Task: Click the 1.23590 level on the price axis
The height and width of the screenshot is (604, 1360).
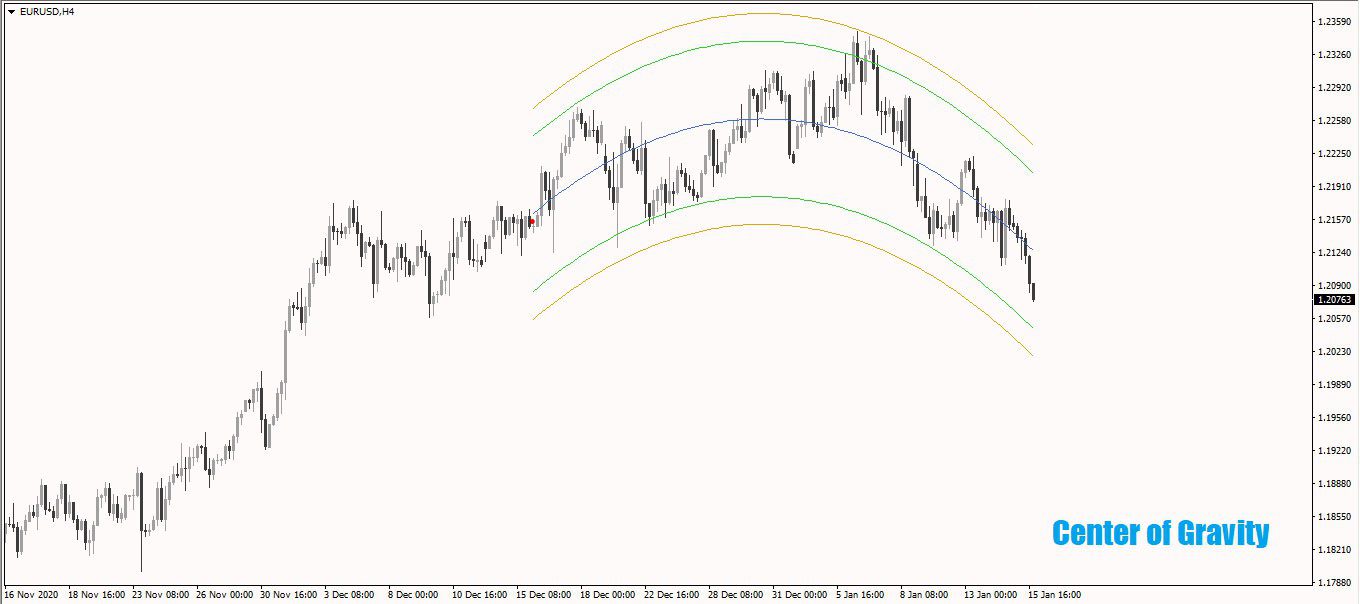Action: pyautogui.click(x=1335, y=22)
